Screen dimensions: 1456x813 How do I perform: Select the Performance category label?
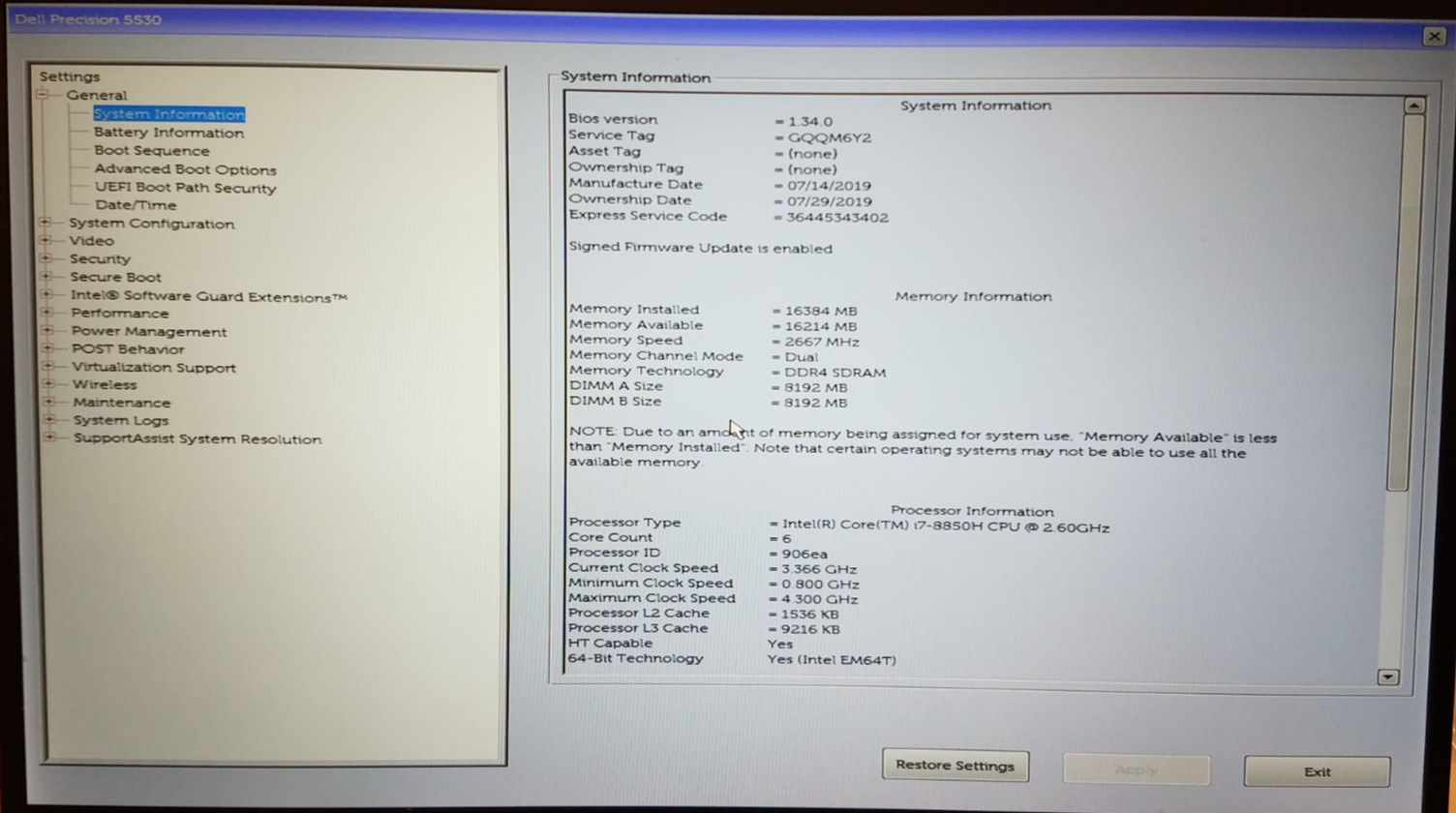coord(119,314)
